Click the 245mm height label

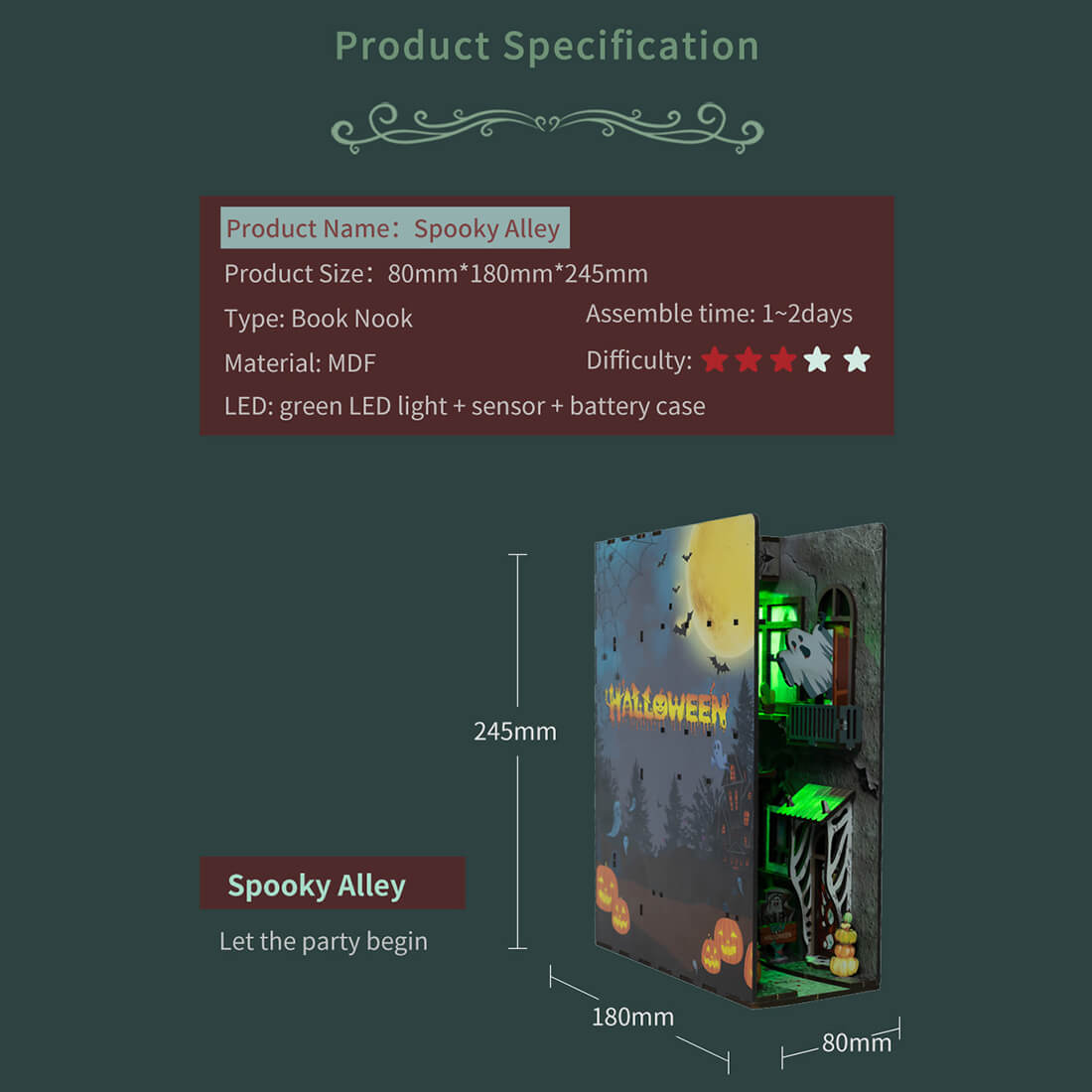point(514,732)
